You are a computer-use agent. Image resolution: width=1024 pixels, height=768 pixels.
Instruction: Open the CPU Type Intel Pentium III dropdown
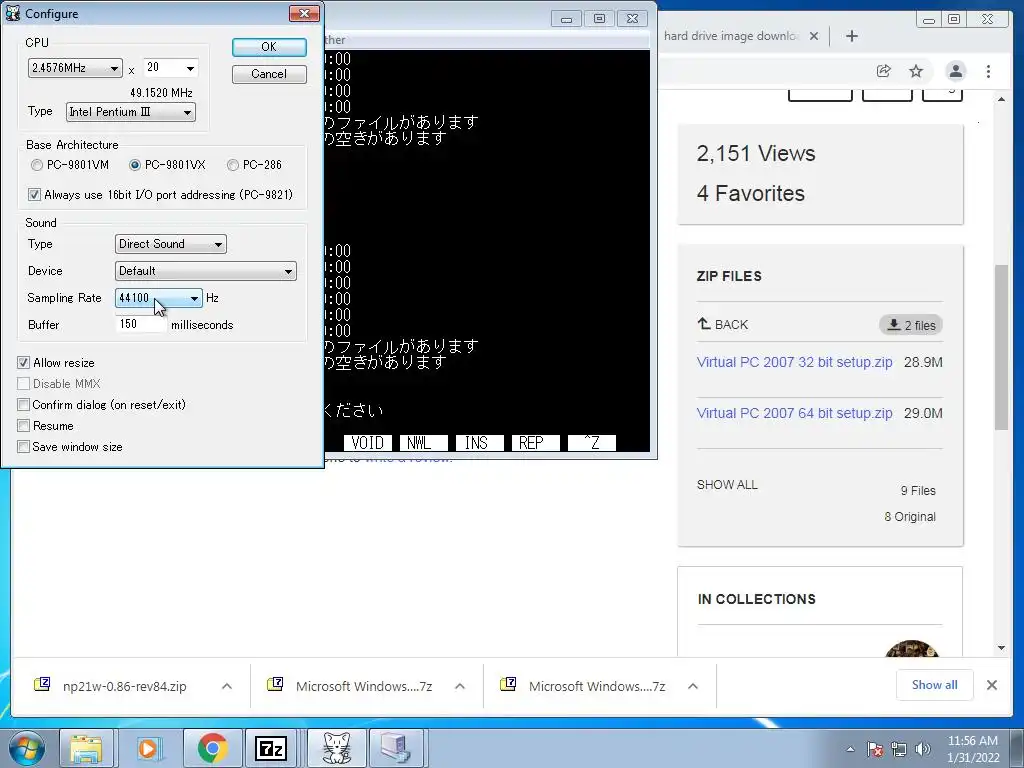pyautogui.click(x=131, y=112)
